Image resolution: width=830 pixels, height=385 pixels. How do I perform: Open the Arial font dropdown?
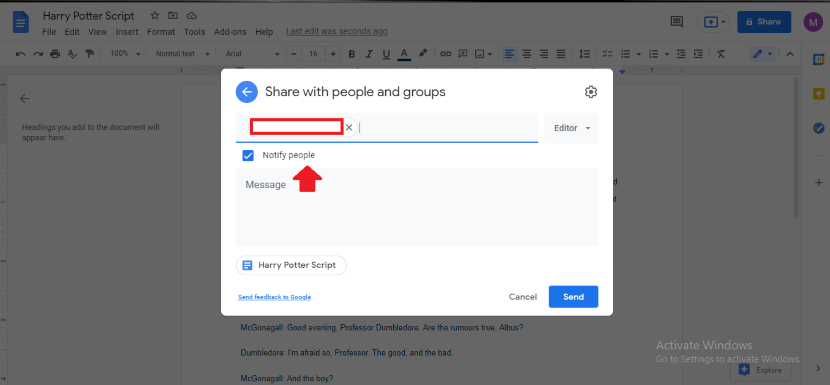pyautogui.click(x=252, y=54)
